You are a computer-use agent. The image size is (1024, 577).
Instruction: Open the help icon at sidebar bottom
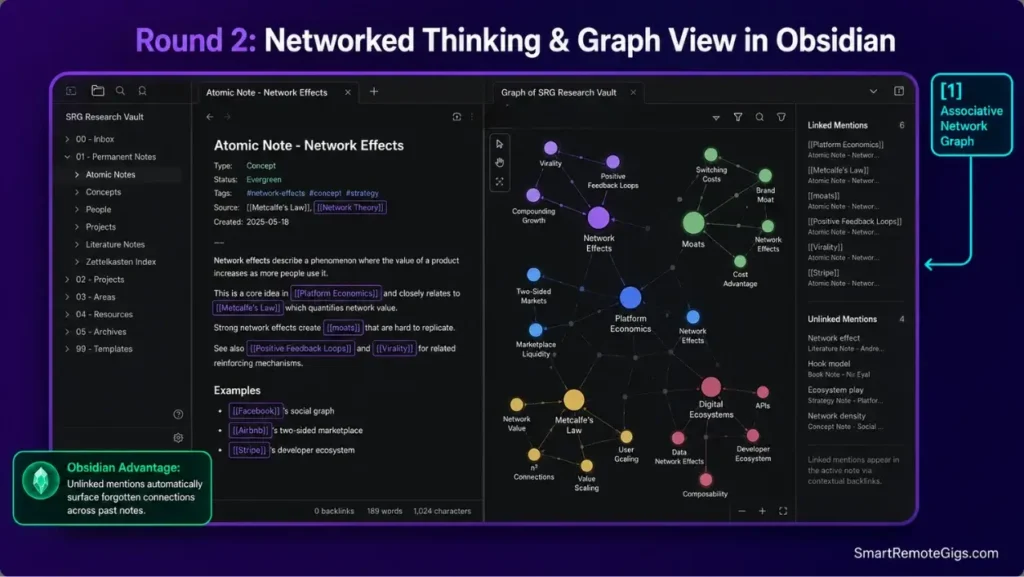coord(178,414)
